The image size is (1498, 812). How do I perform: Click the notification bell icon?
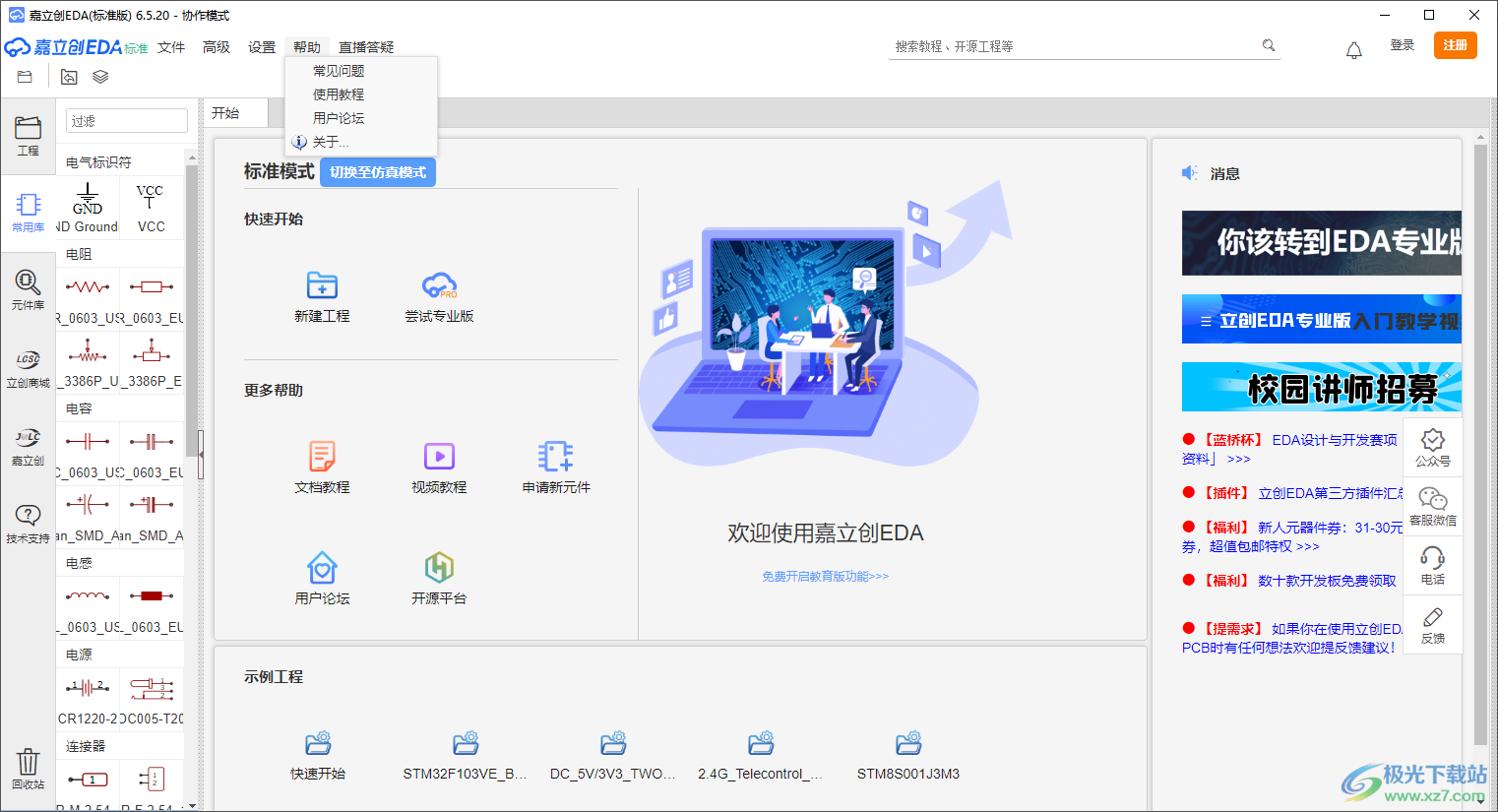tap(1354, 50)
